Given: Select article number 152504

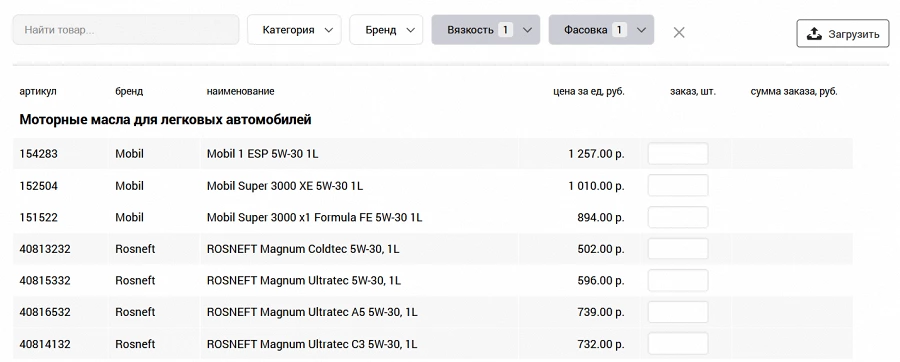Looking at the screenshot, I should 38,186.
